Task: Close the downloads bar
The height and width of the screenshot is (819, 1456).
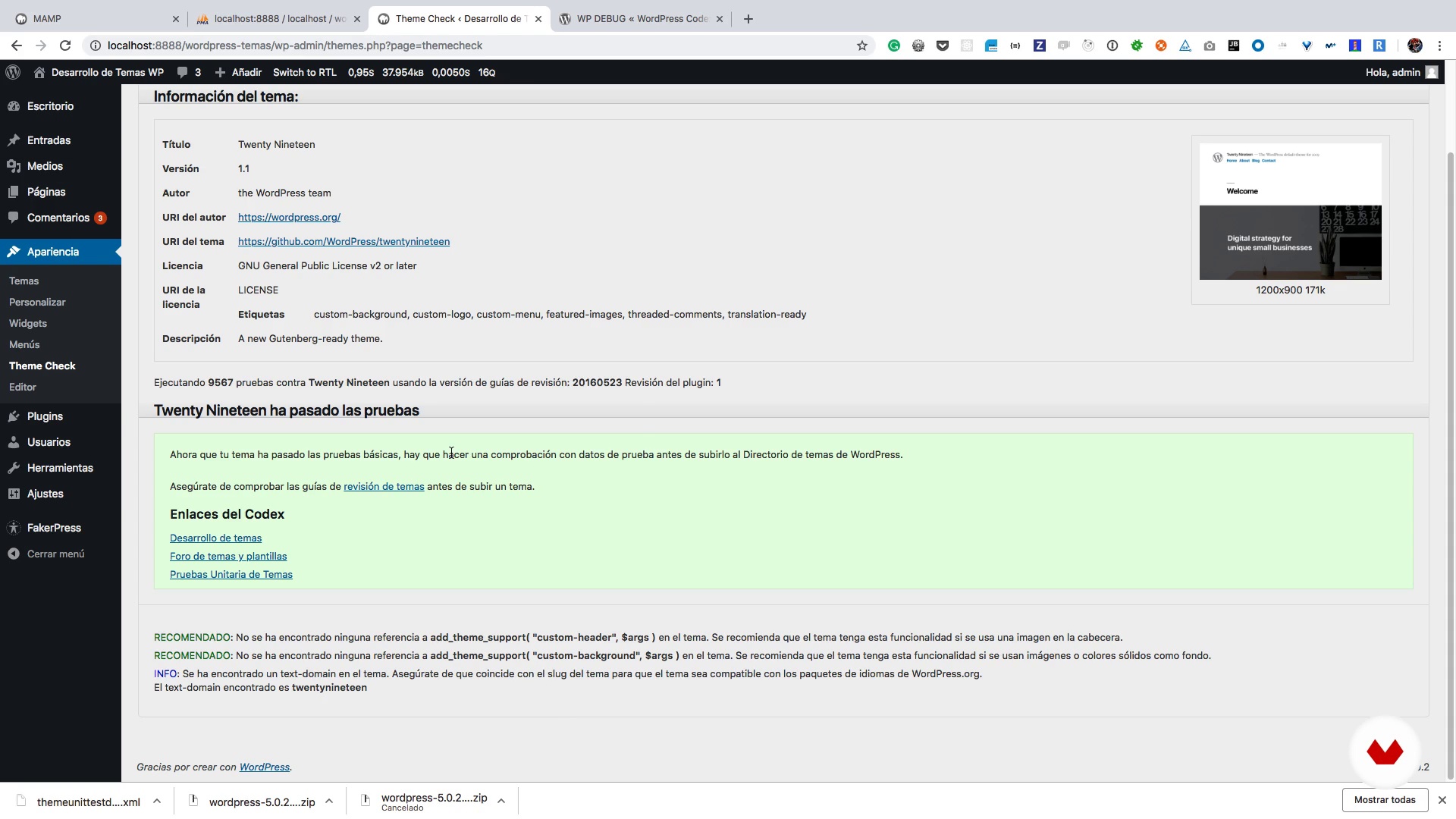Action: [x=1442, y=800]
